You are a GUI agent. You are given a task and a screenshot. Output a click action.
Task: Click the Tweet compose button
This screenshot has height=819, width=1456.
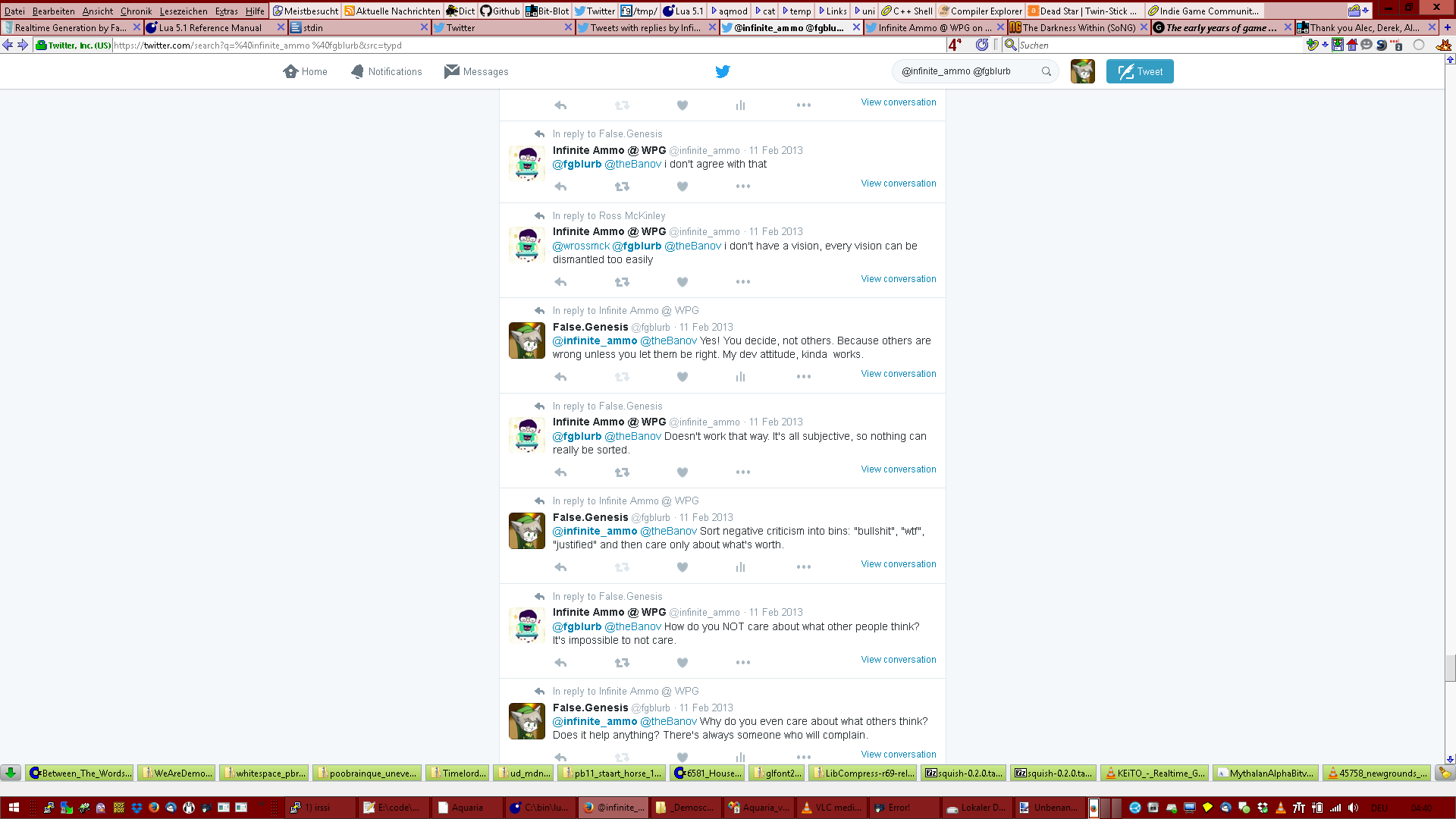(x=1139, y=71)
